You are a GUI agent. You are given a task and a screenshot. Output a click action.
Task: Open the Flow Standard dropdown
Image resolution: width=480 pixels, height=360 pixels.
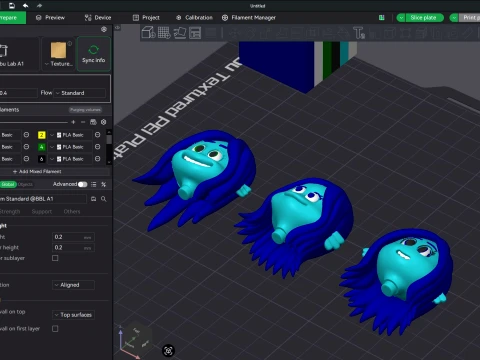tap(80, 93)
